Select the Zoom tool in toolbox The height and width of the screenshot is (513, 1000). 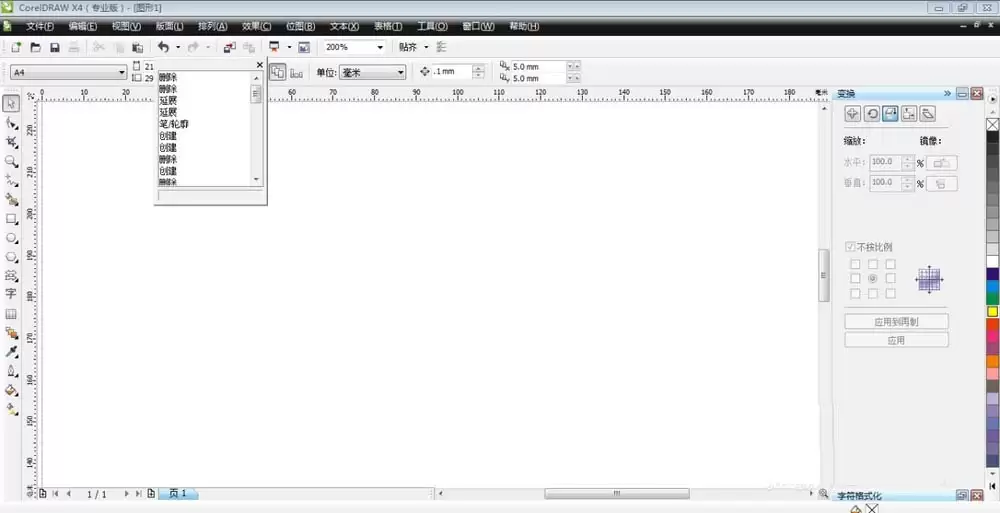pos(11,160)
